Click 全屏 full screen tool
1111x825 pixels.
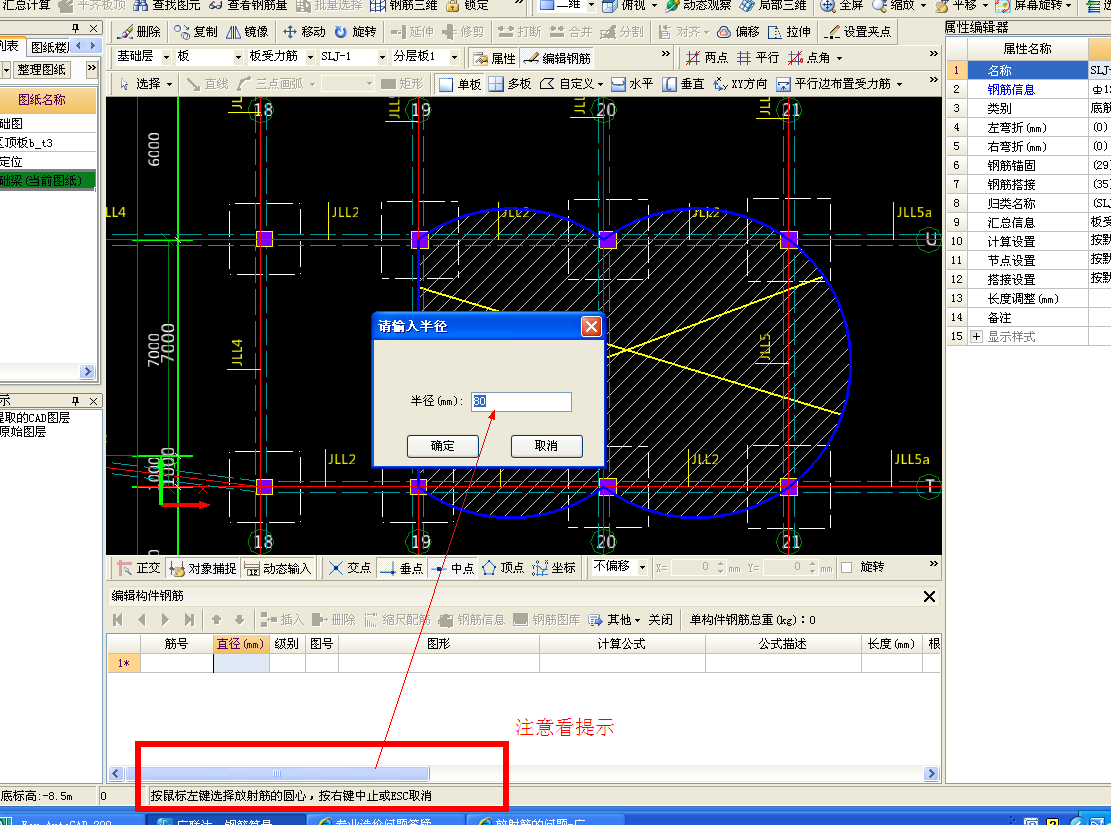tap(842, 6)
